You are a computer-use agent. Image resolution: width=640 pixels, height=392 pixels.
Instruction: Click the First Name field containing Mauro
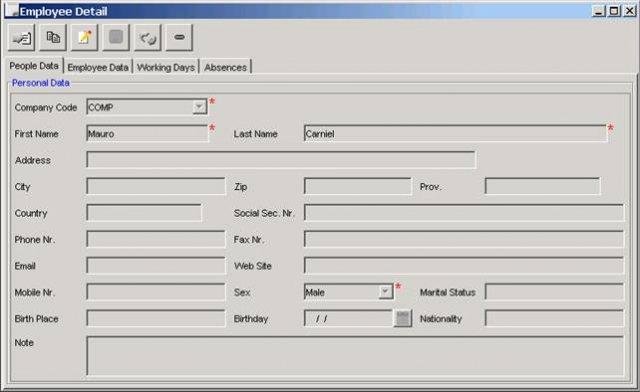147,134
